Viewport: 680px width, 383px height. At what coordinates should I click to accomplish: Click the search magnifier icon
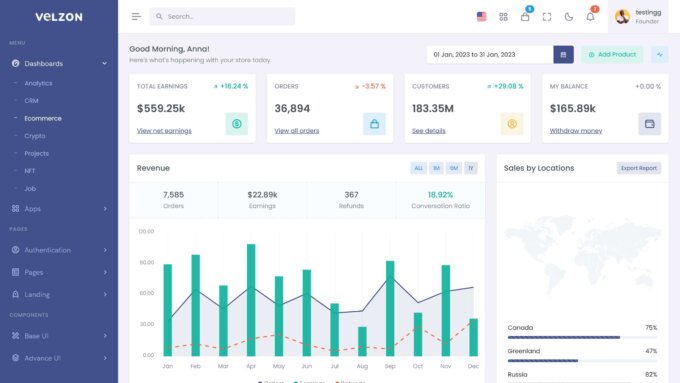pyautogui.click(x=159, y=16)
